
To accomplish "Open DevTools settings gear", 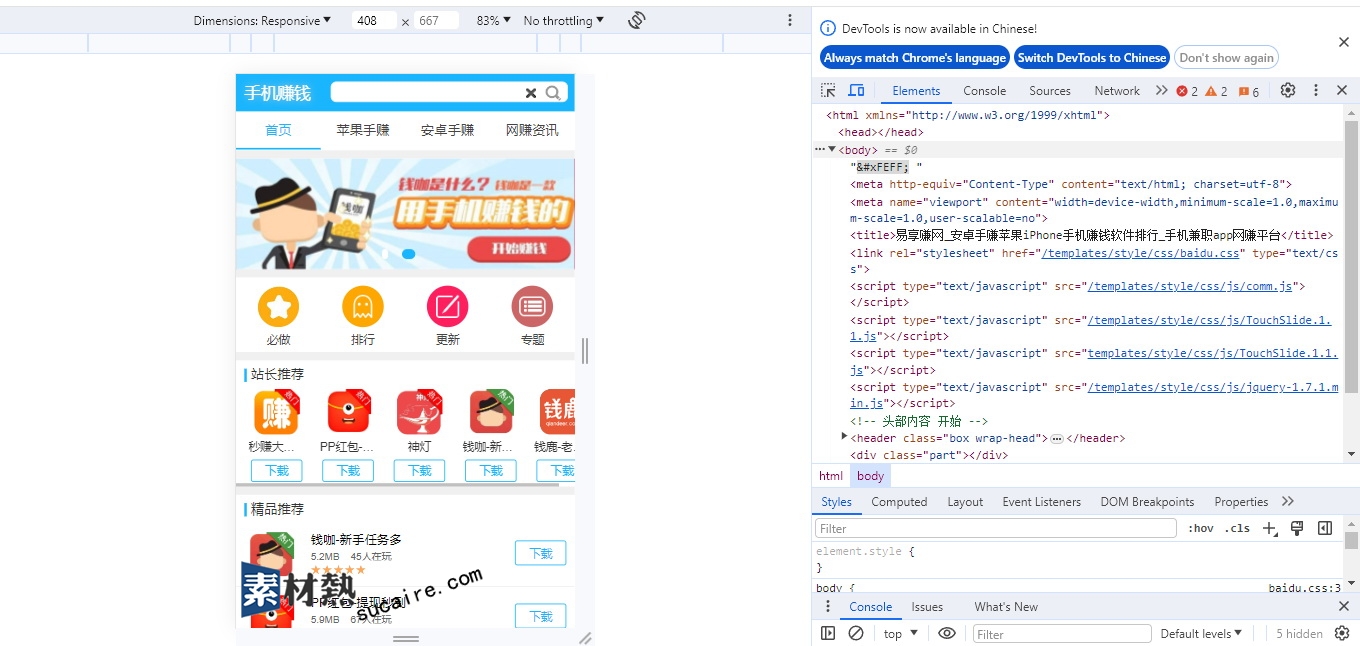I will tap(1288, 90).
